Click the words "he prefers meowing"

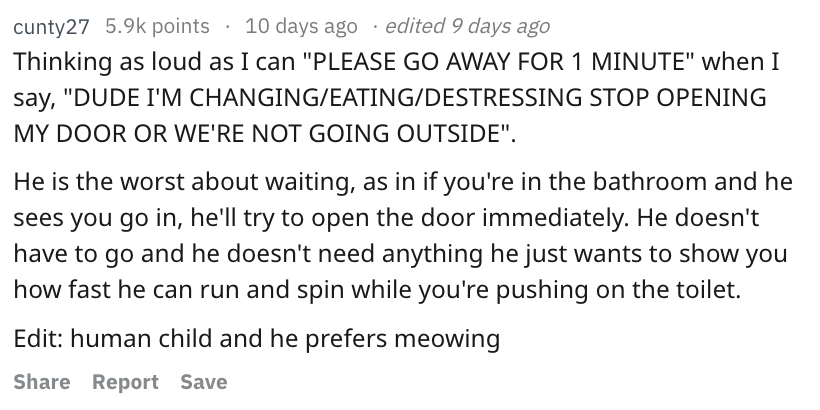(x=385, y=338)
